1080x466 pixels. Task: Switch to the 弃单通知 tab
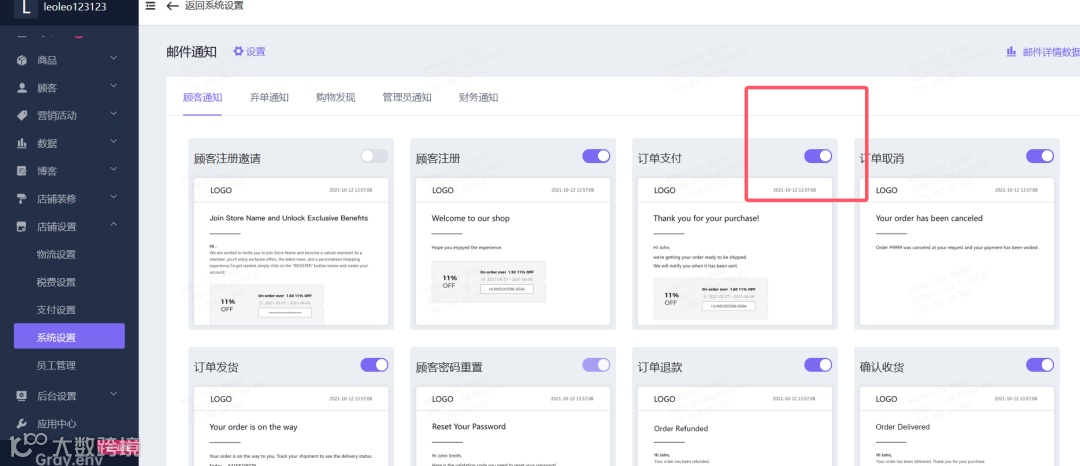[269, 98]
